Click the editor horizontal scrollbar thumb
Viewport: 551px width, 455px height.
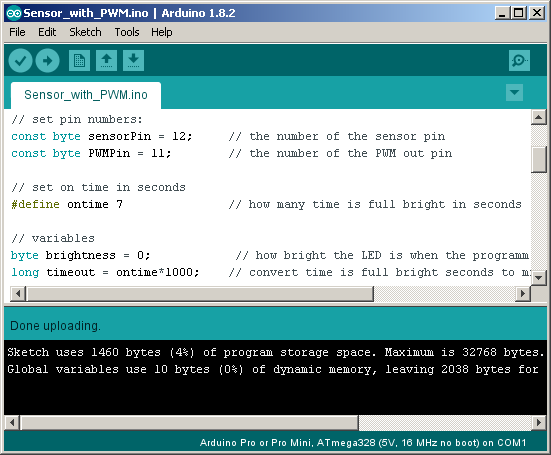(x=200, y=293)
